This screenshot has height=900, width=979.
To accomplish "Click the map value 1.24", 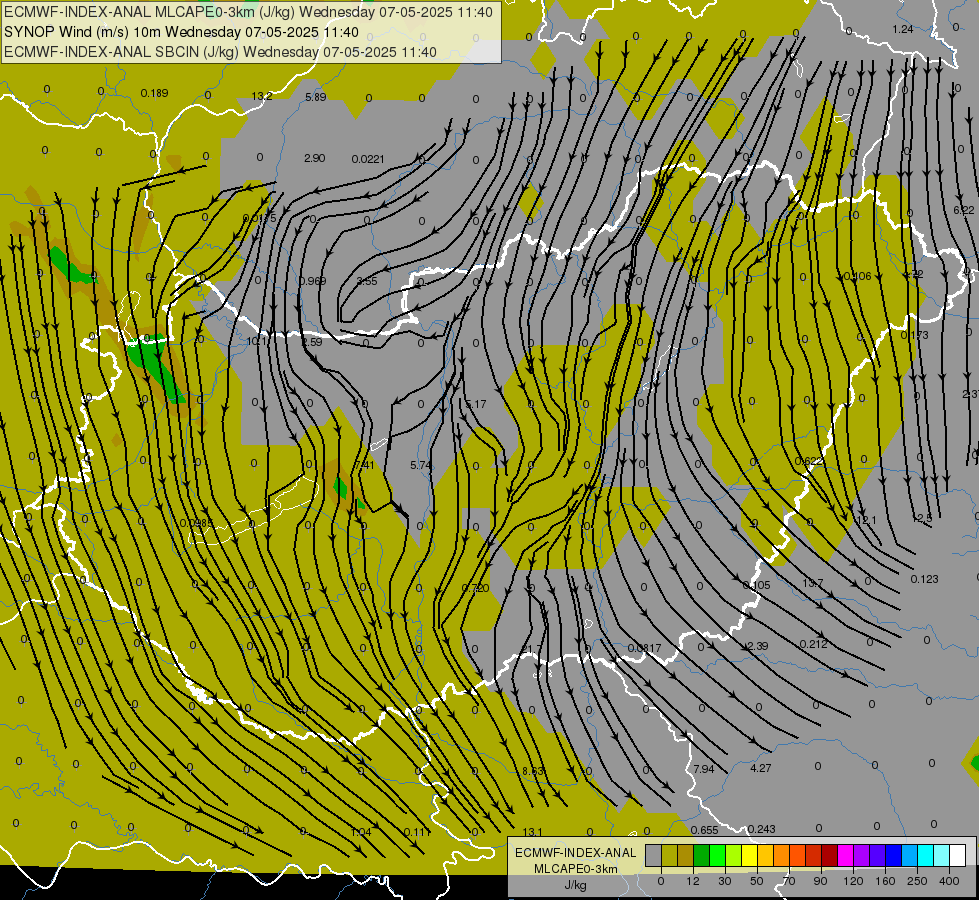I will pyautogui.click(x=903, y=29).
